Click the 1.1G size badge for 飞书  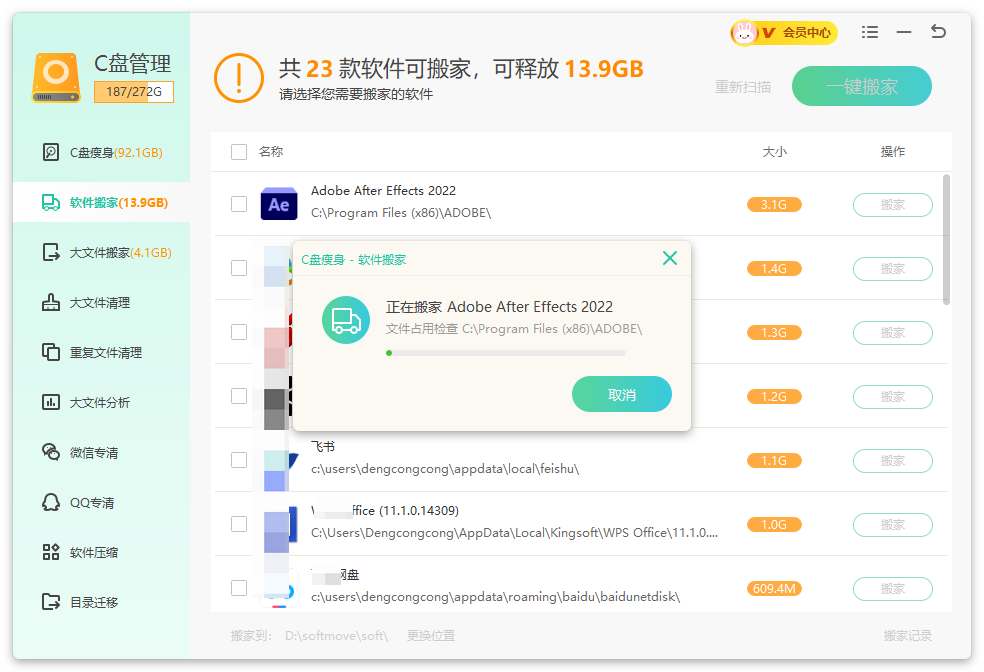point(774,461)
